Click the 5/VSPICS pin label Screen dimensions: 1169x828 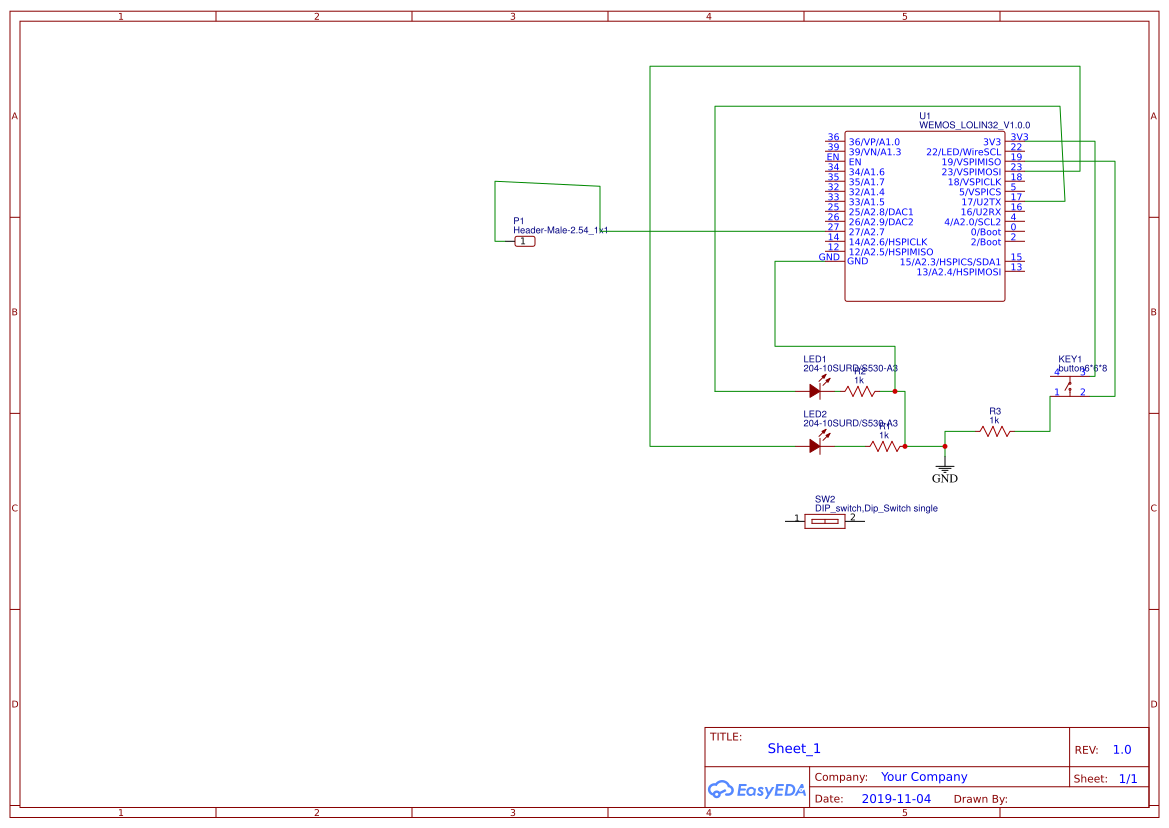pos(980,192)
